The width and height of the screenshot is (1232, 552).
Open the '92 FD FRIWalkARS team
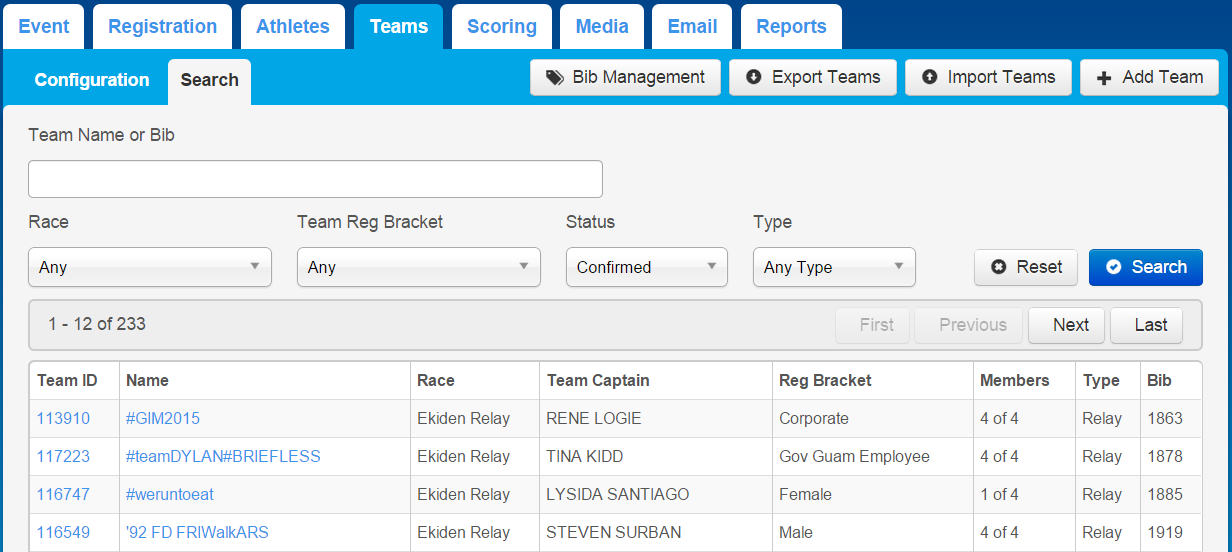tap(197, 532)
